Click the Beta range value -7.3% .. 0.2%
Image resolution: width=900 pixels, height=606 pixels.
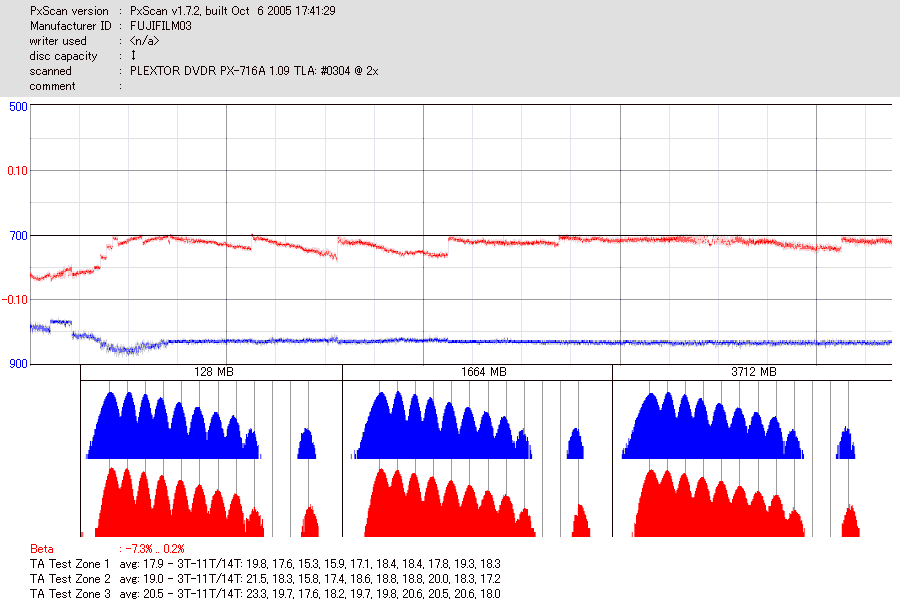click(155, 549)
